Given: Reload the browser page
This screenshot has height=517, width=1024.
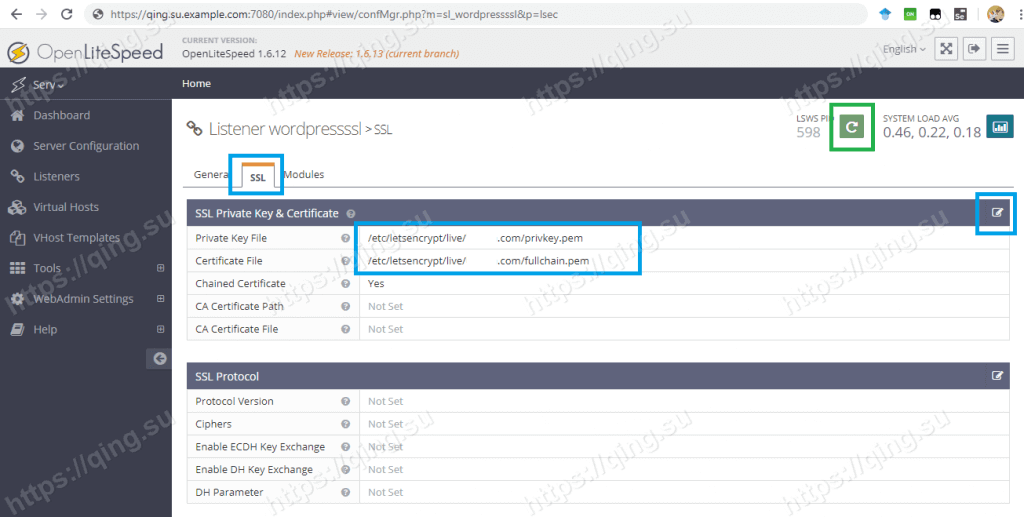Looking at the screenshot, I should [67, 14].
